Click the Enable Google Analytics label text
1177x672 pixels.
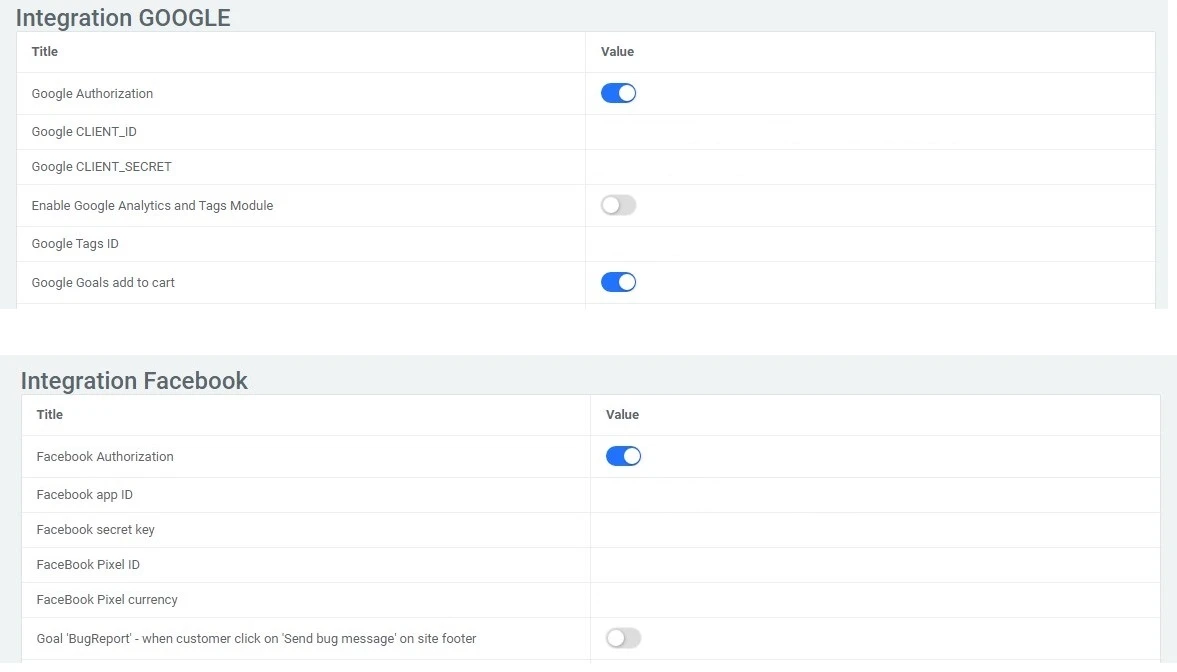click(152, 205)
